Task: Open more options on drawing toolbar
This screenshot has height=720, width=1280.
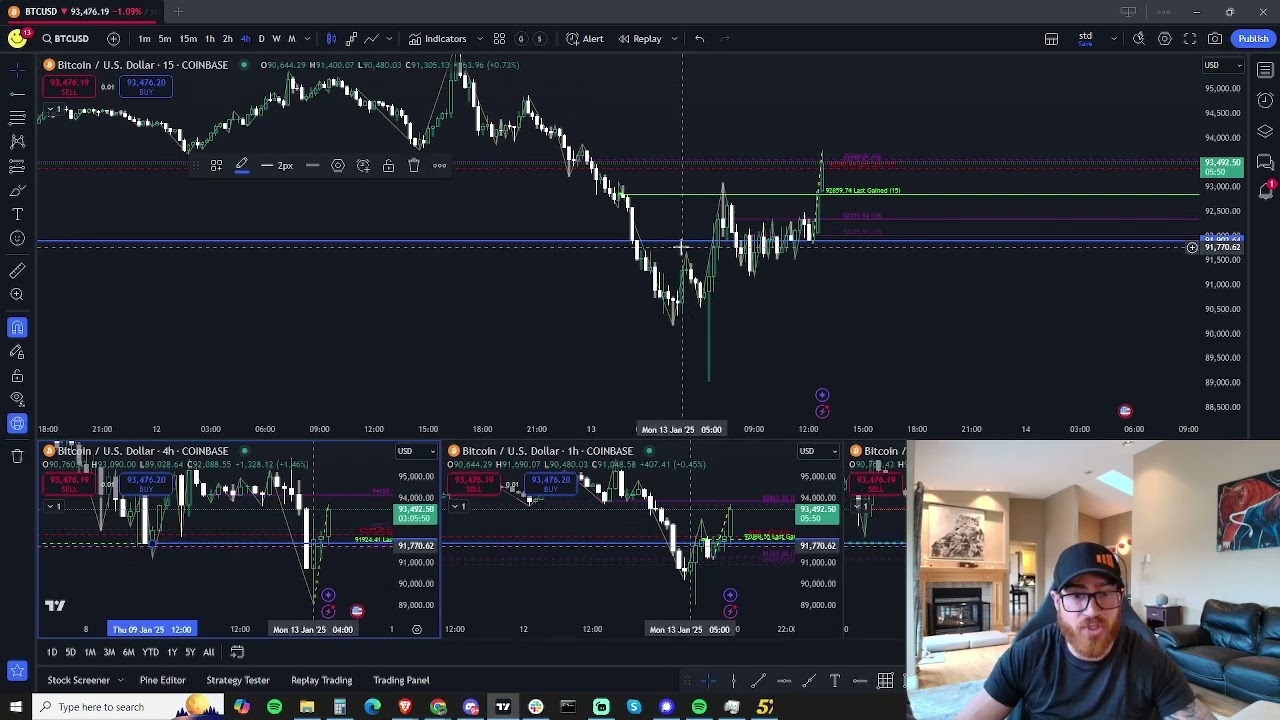Action: click(x=439, y=166)
